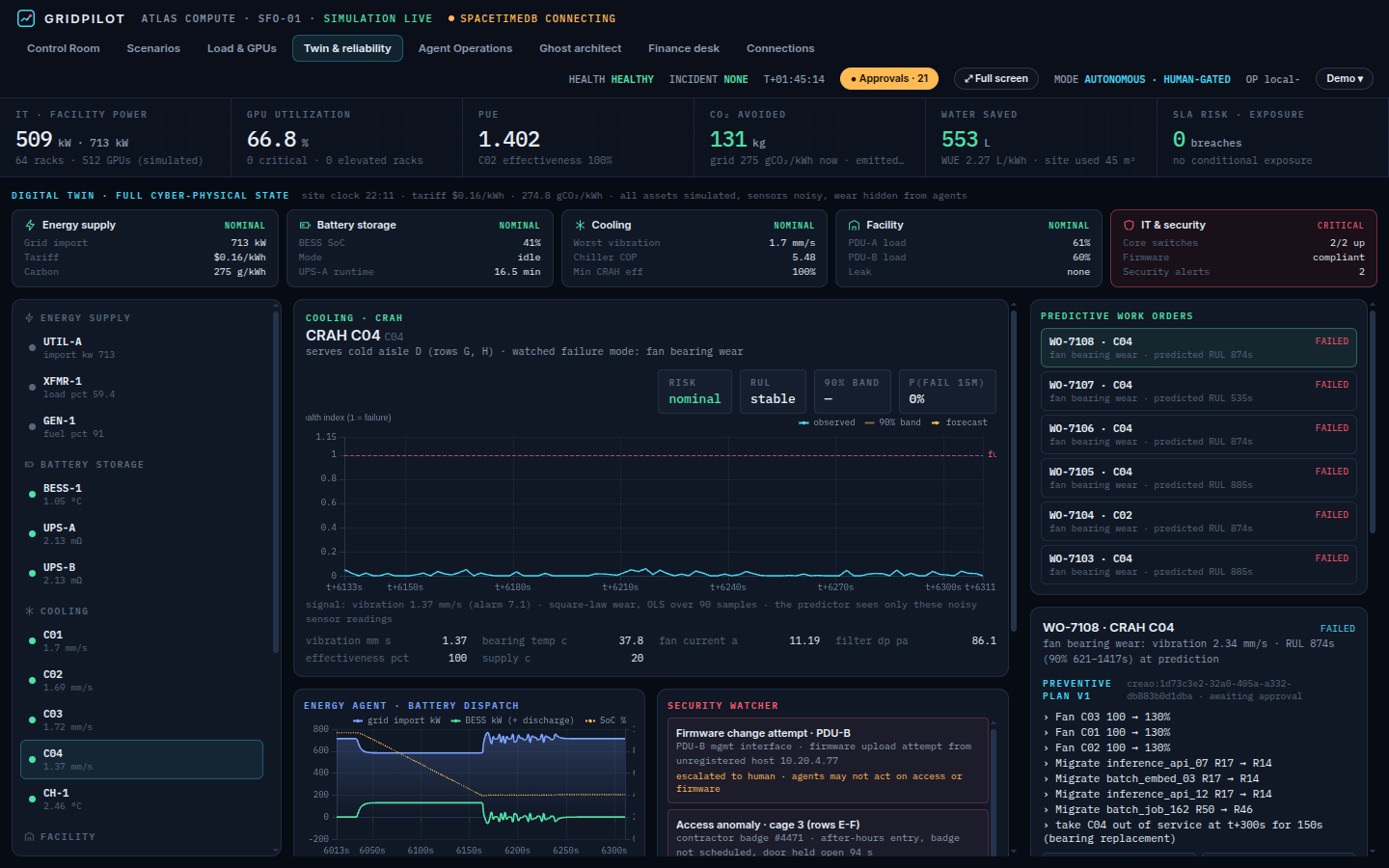Select the C01 cooling unit row
This screenshot has height=868, width=1389.
coord(142,641)
